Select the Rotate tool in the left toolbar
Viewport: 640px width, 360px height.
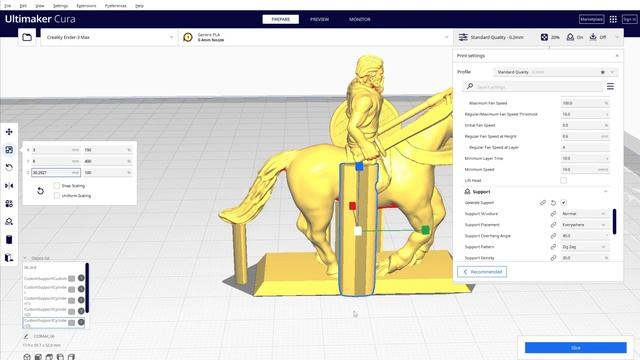coord(9,168)
